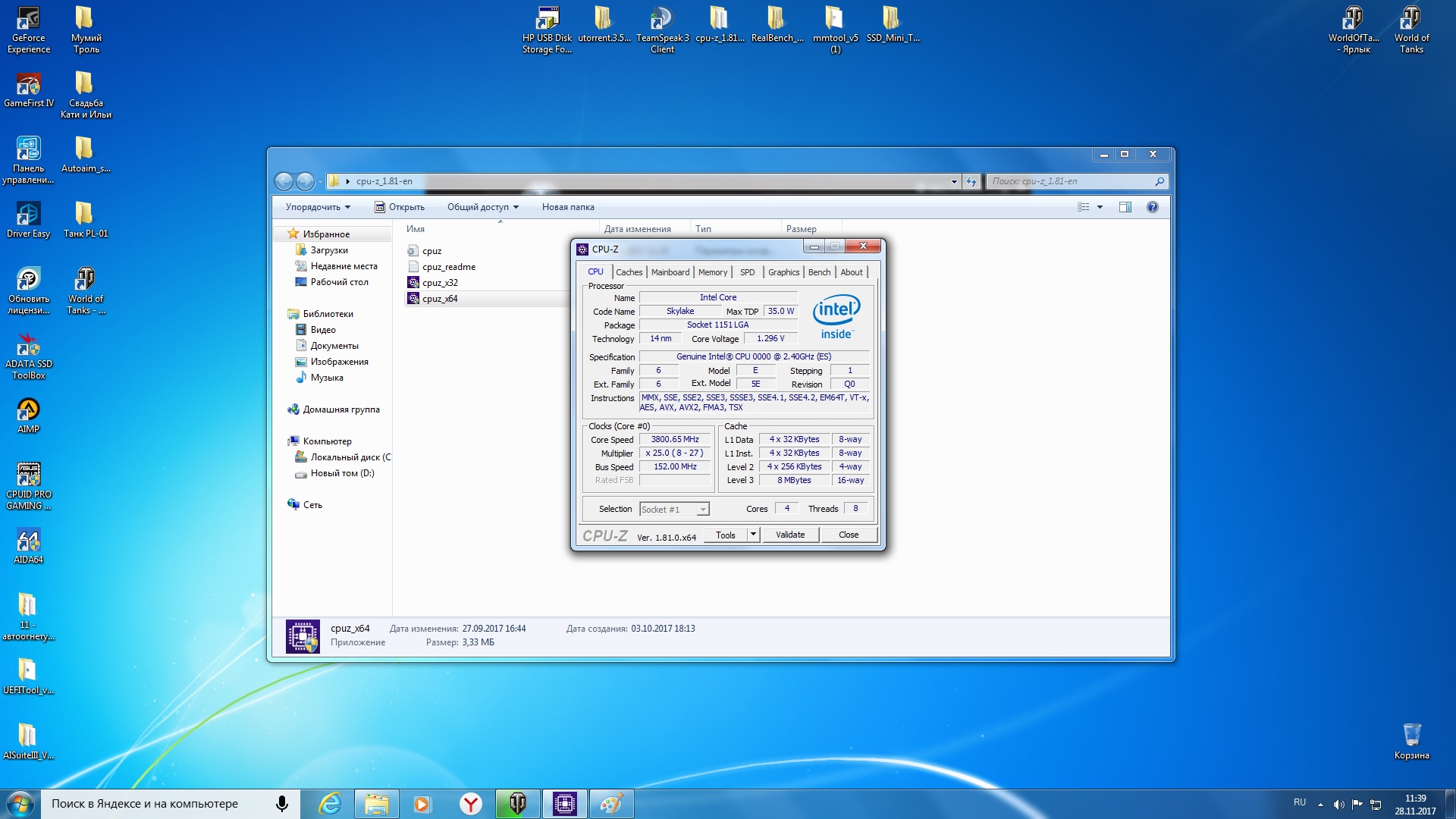
Task: Open the Упорядочить dropdown menu
Action: click(318, 207)
